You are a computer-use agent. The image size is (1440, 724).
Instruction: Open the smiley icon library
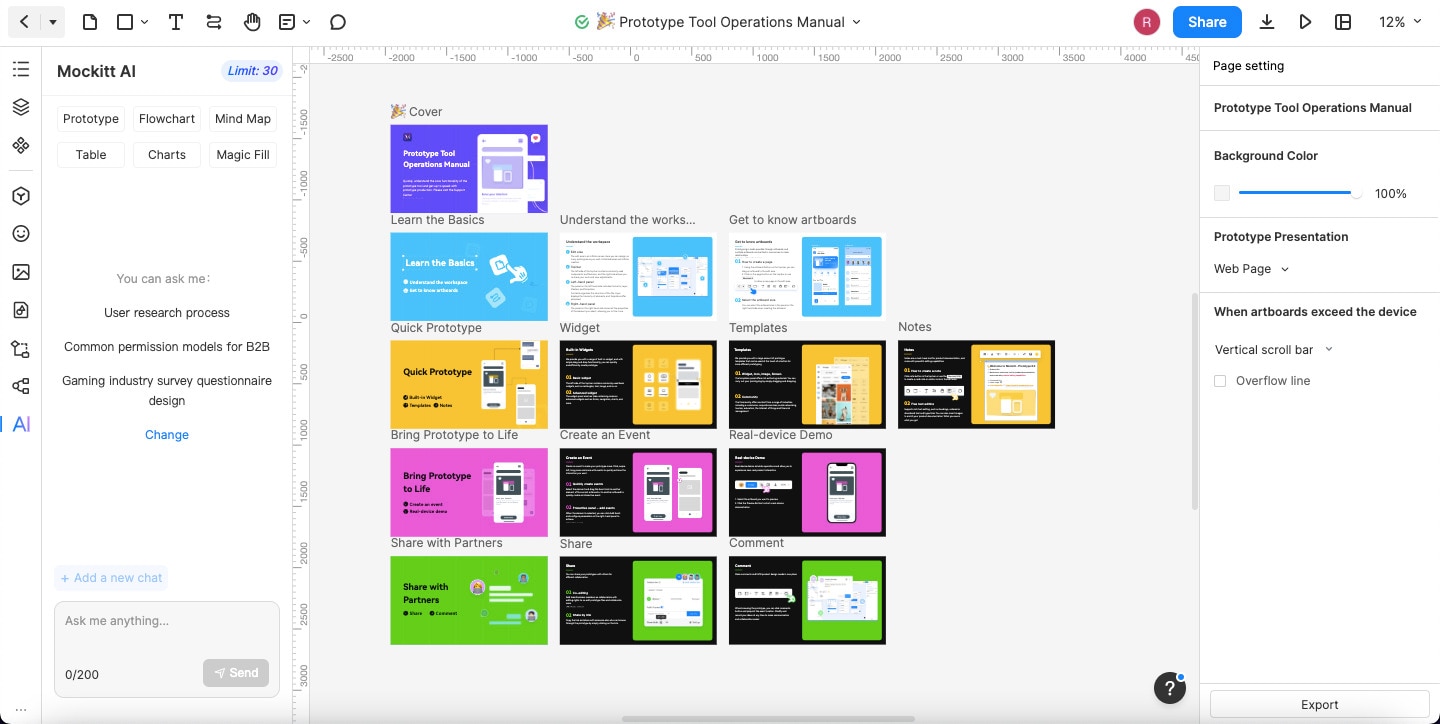pyautogui.click(x=21, y=234)
